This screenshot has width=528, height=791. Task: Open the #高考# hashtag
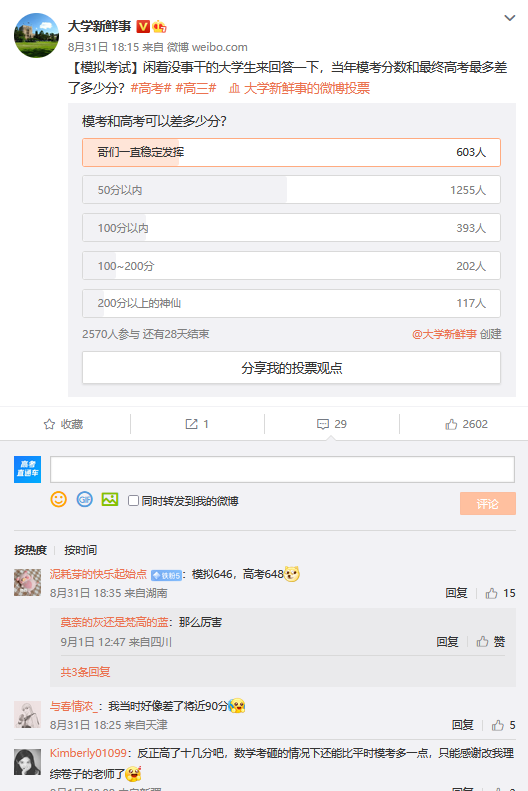pos(151,88)
